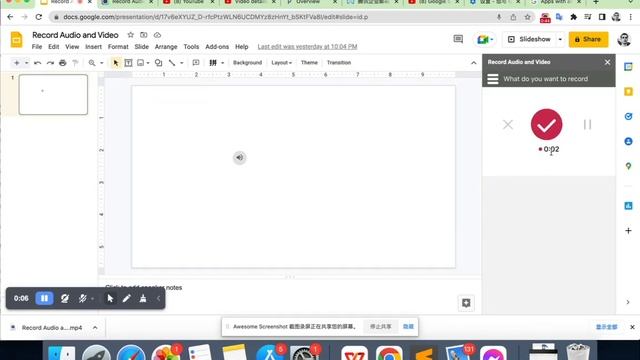
Task: Open the hamburger menu in recording panel
Action: (x=493, y=79)
